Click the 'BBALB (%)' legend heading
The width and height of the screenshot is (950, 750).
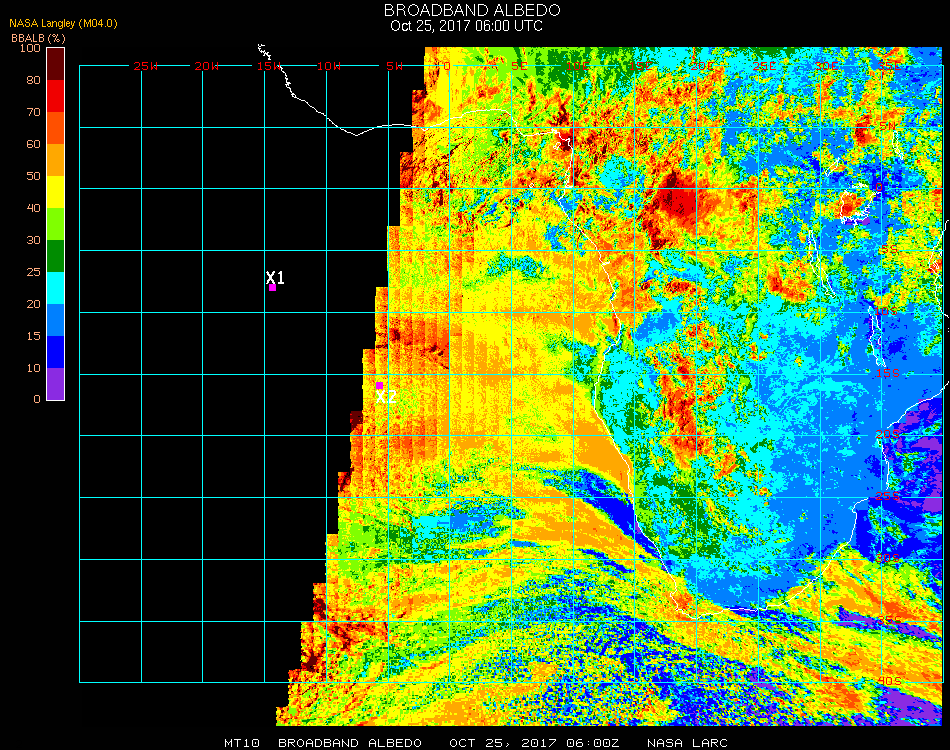(38, 38)
